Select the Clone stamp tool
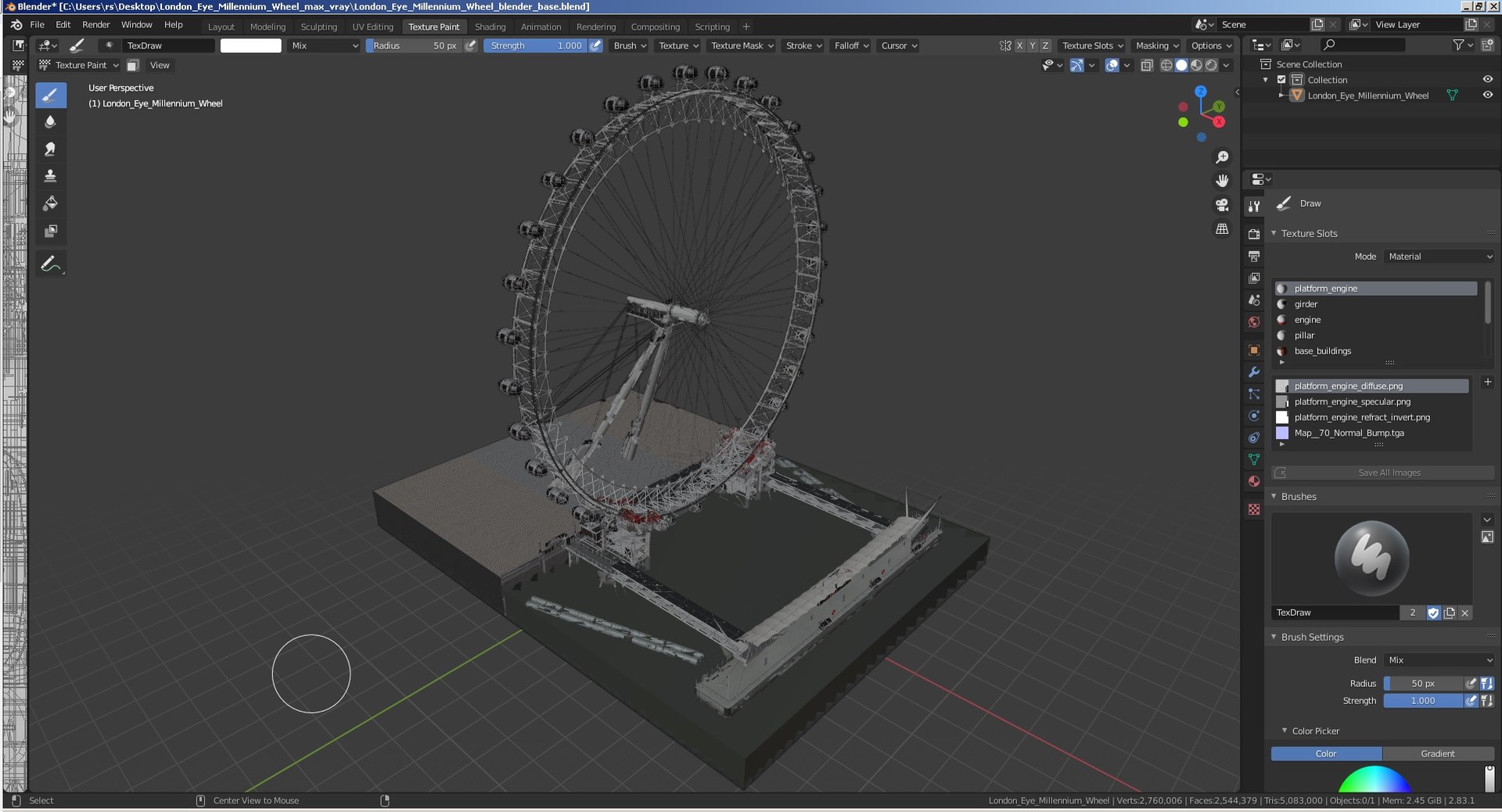 (x=51, y=176)
